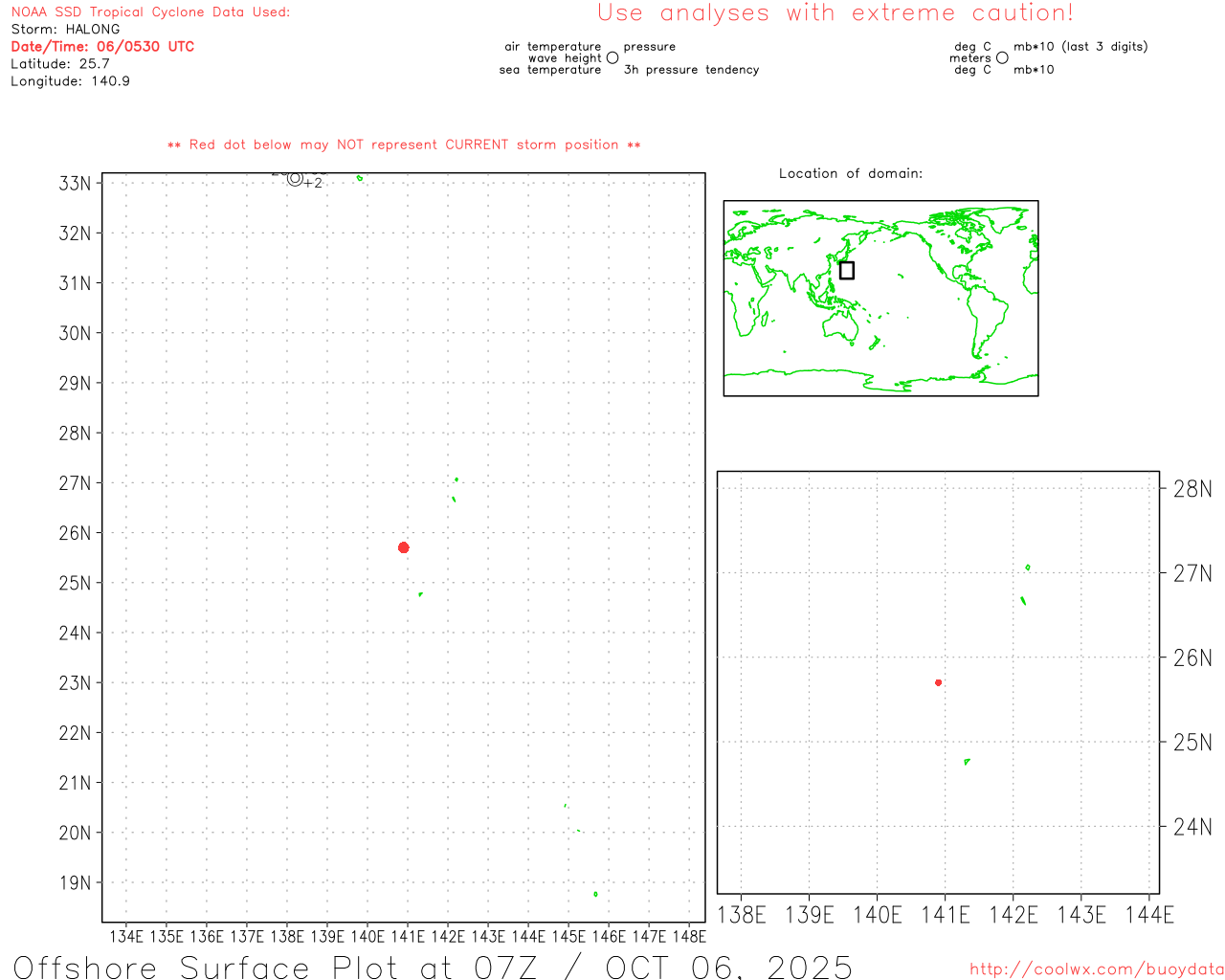This screenshot has height=980, width=1225.
Task: Open the coolwx.com/buoydata link
Action: click(x=1096, y=969)
